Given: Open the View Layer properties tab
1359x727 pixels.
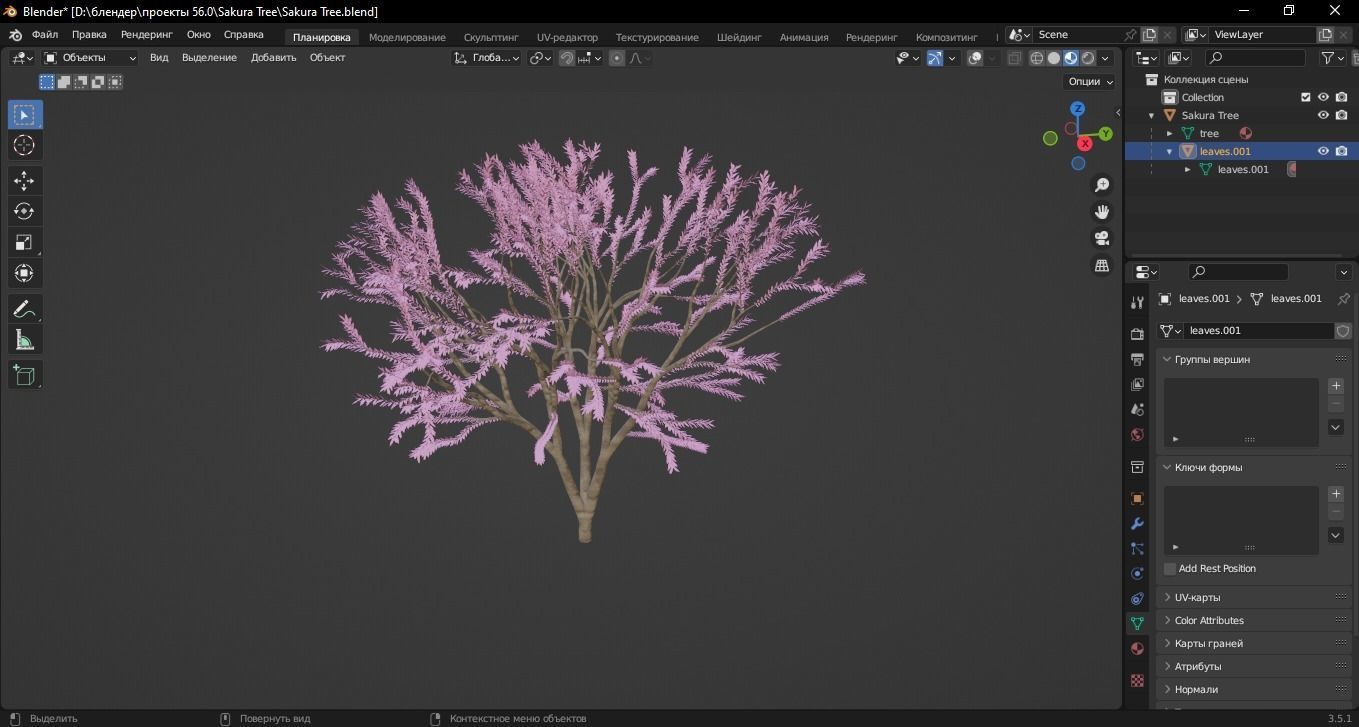Looking at the screenshot, I should pyautogui.click(x=1137, y=384).
